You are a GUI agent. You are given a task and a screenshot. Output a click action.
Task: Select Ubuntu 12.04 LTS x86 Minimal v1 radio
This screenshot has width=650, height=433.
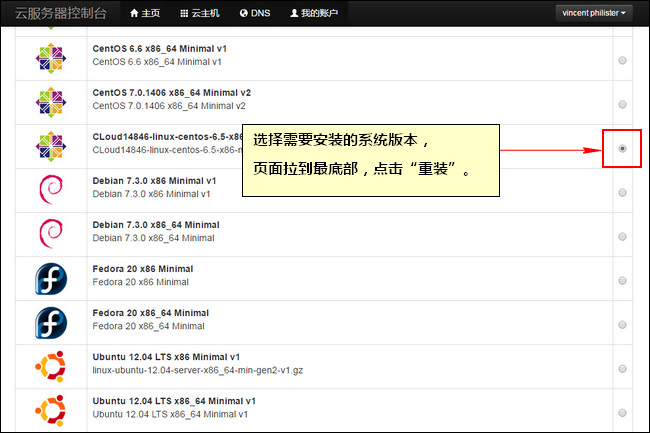click(x=622, y=369)
